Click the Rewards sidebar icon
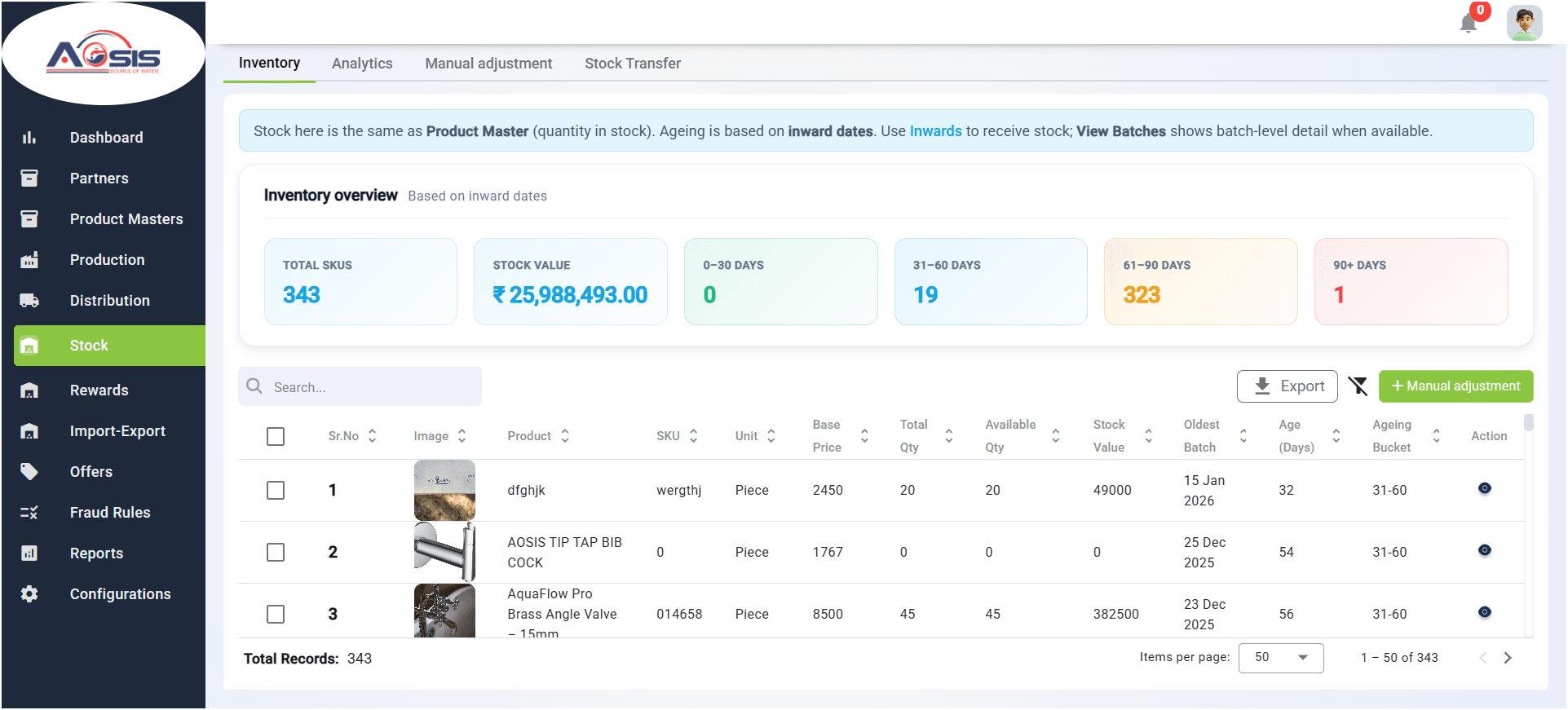Viewport: 1568px width, 710px height. click(29, 390)
